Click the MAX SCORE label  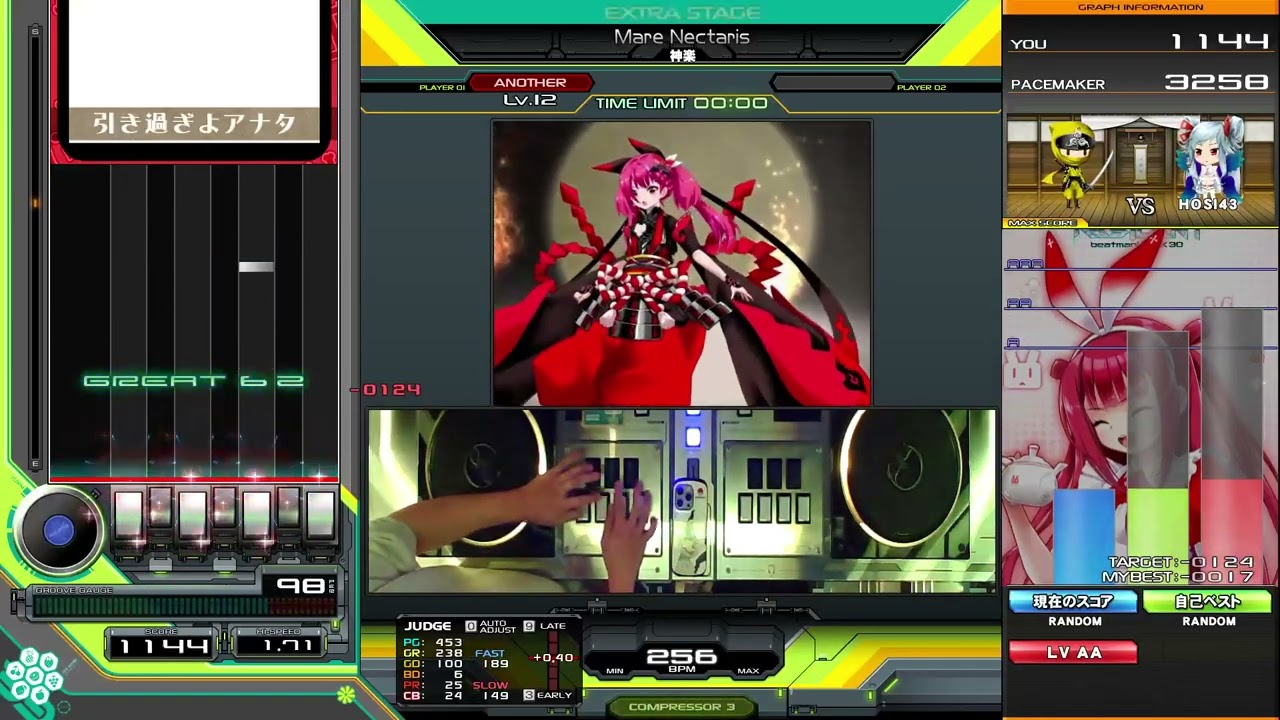pyautogui.click(x=1043, y=223)
